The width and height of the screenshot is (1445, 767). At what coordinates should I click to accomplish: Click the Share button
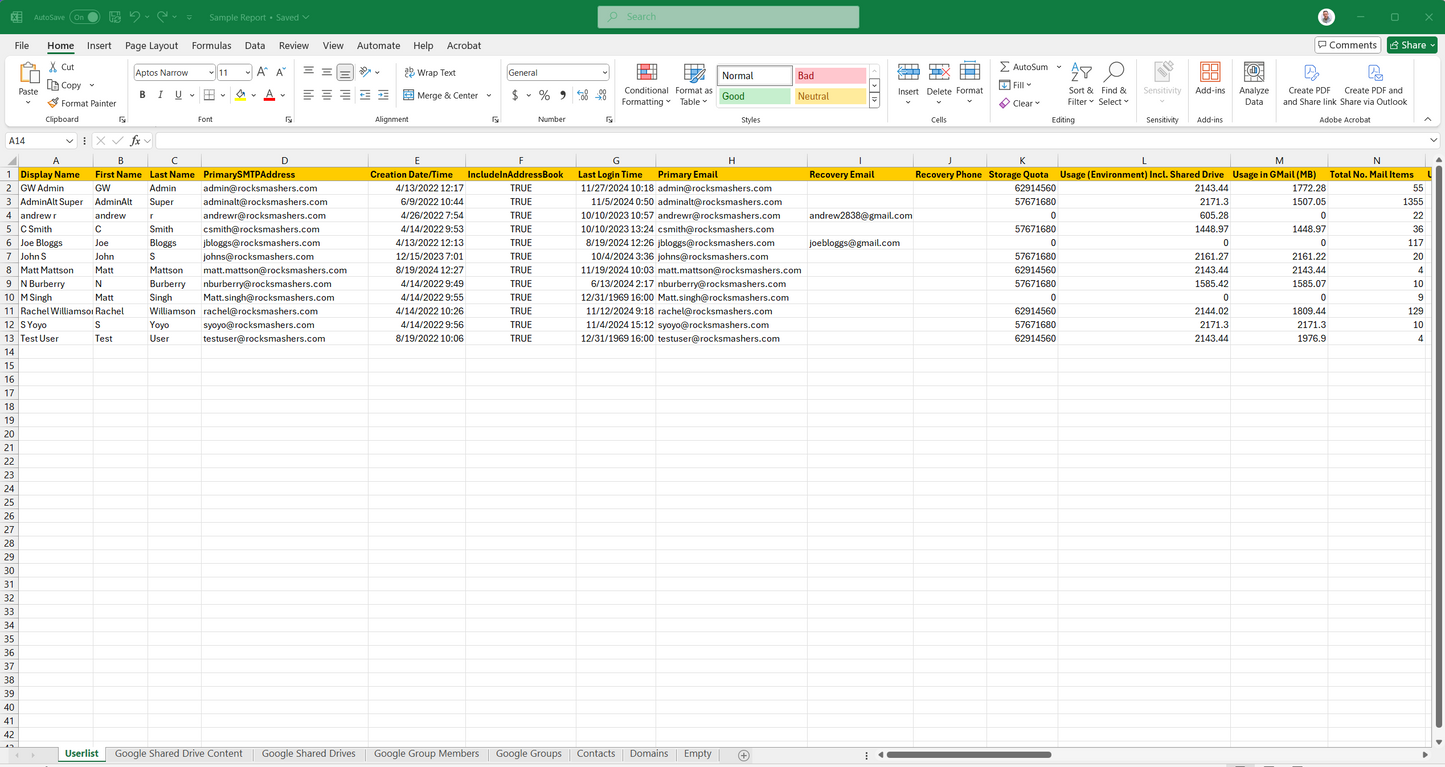1411,45
